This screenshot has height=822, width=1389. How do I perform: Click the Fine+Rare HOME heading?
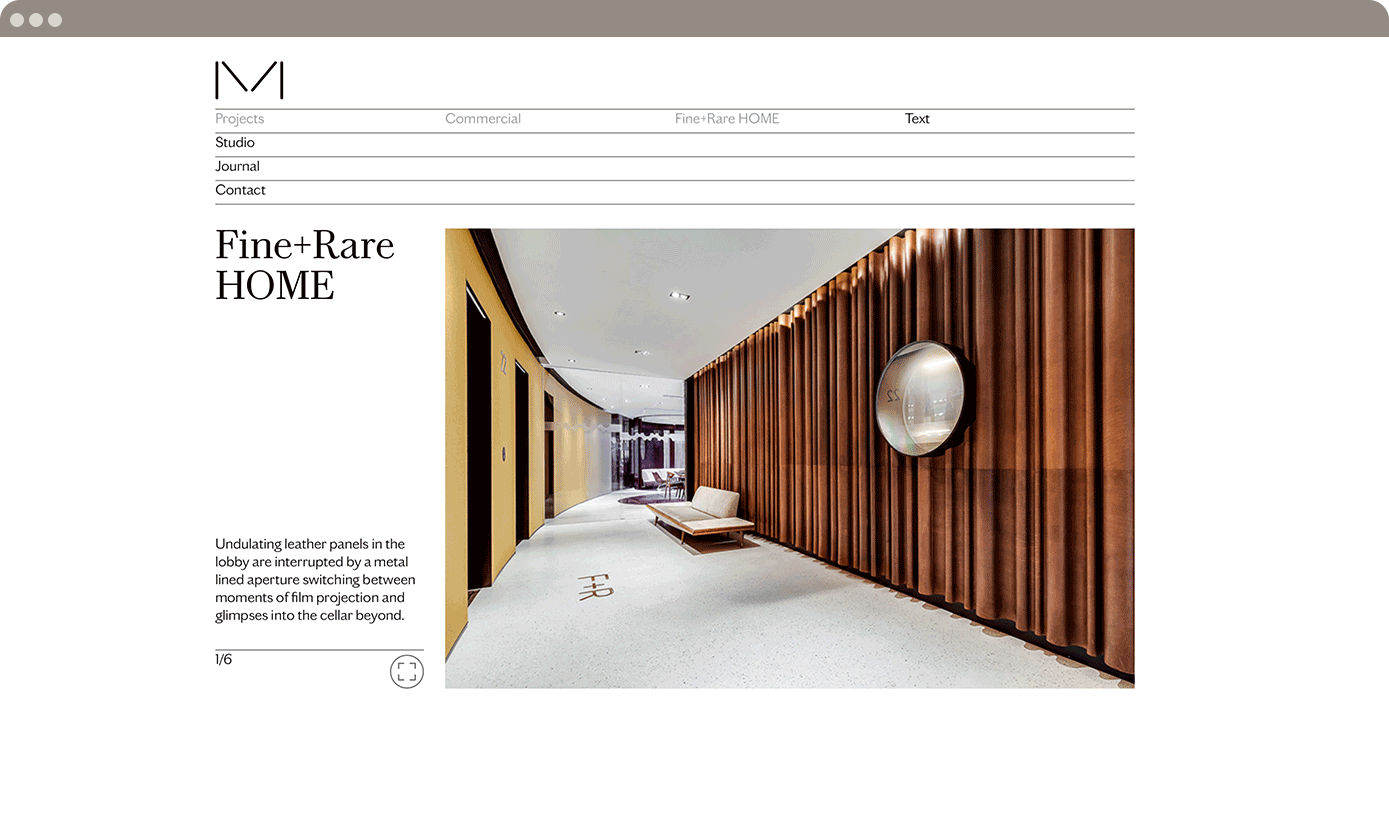click(305, 265)
